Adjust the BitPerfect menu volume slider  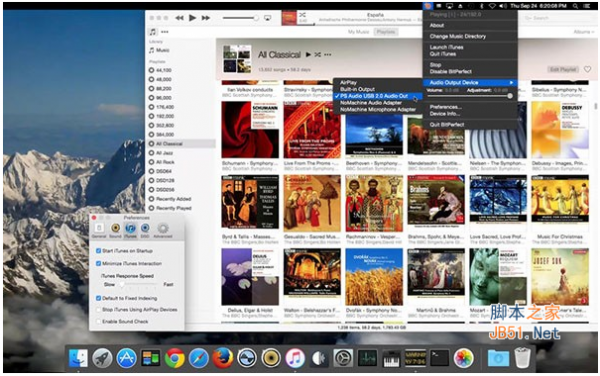pos(470,96)
